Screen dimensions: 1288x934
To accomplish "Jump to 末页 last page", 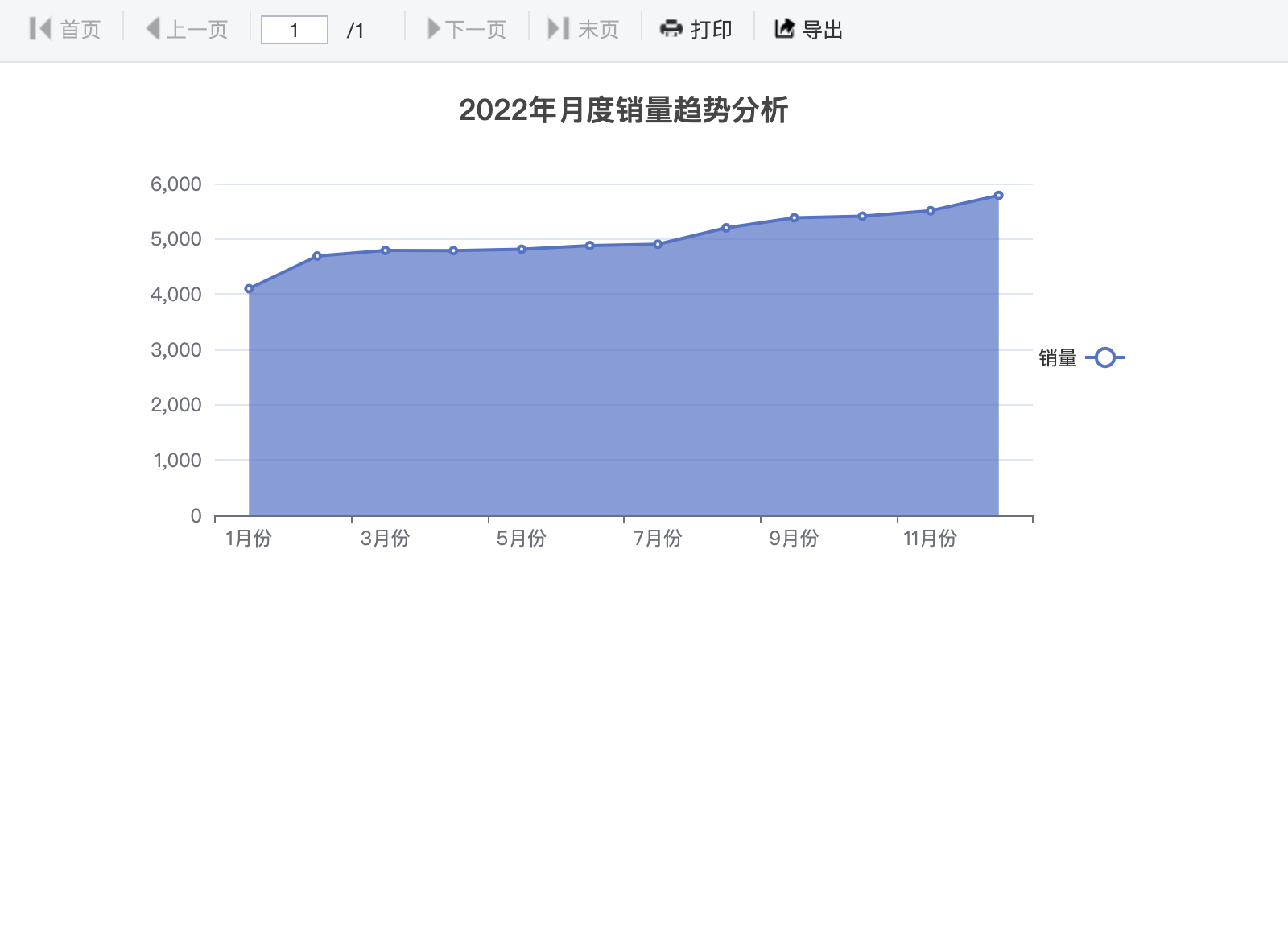I will 584,29.
